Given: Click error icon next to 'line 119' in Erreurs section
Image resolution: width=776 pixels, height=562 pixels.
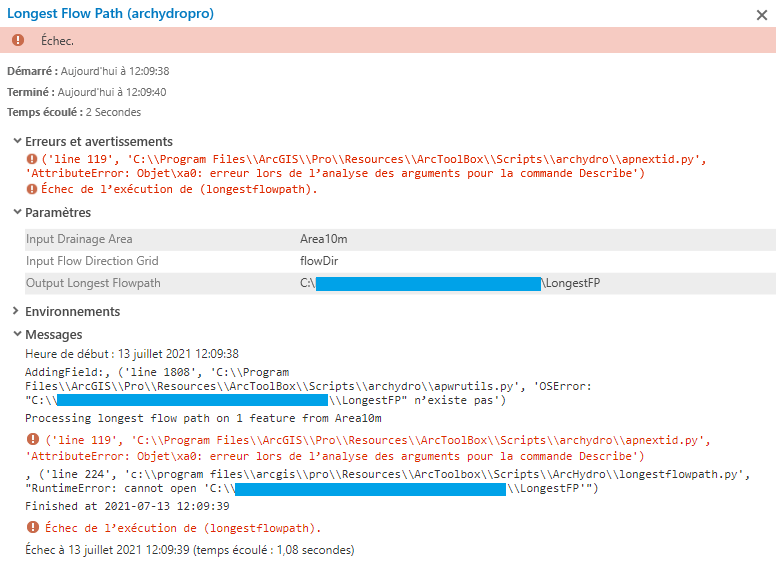Looking at the screenshot, I should point(32,159).
